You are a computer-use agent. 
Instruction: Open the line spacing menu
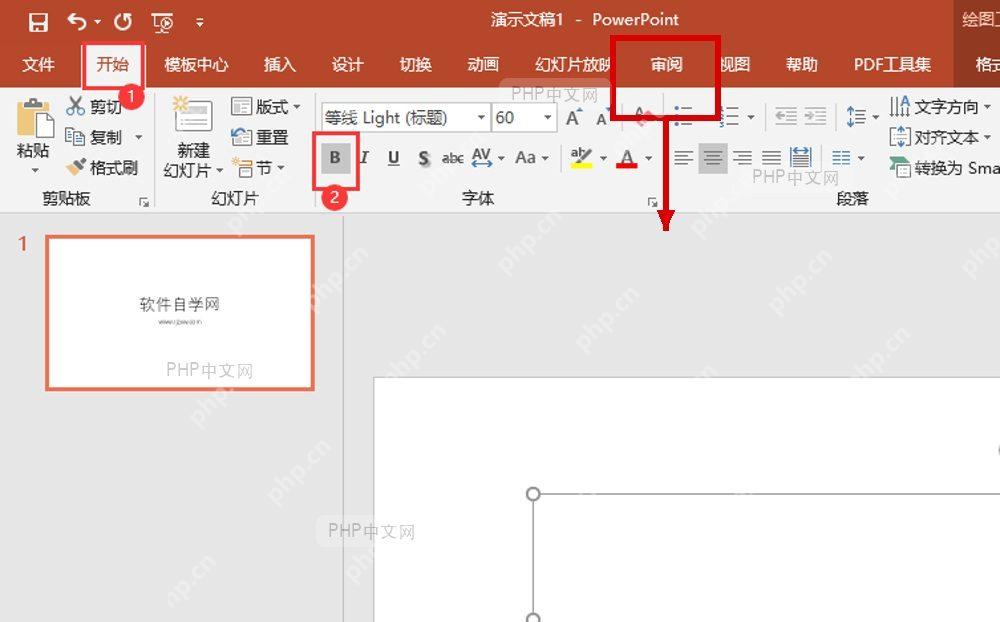[862, 117]
